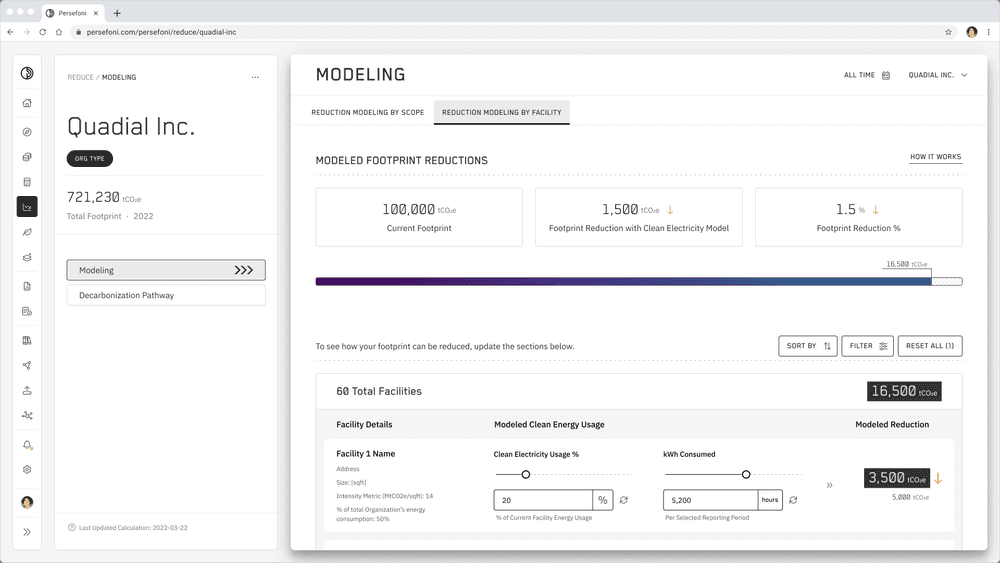Image resolution: width=1000 pixels, height=563 pixels.
Task: Click the 60 Total Facilities heading
Action: (379, 391)
